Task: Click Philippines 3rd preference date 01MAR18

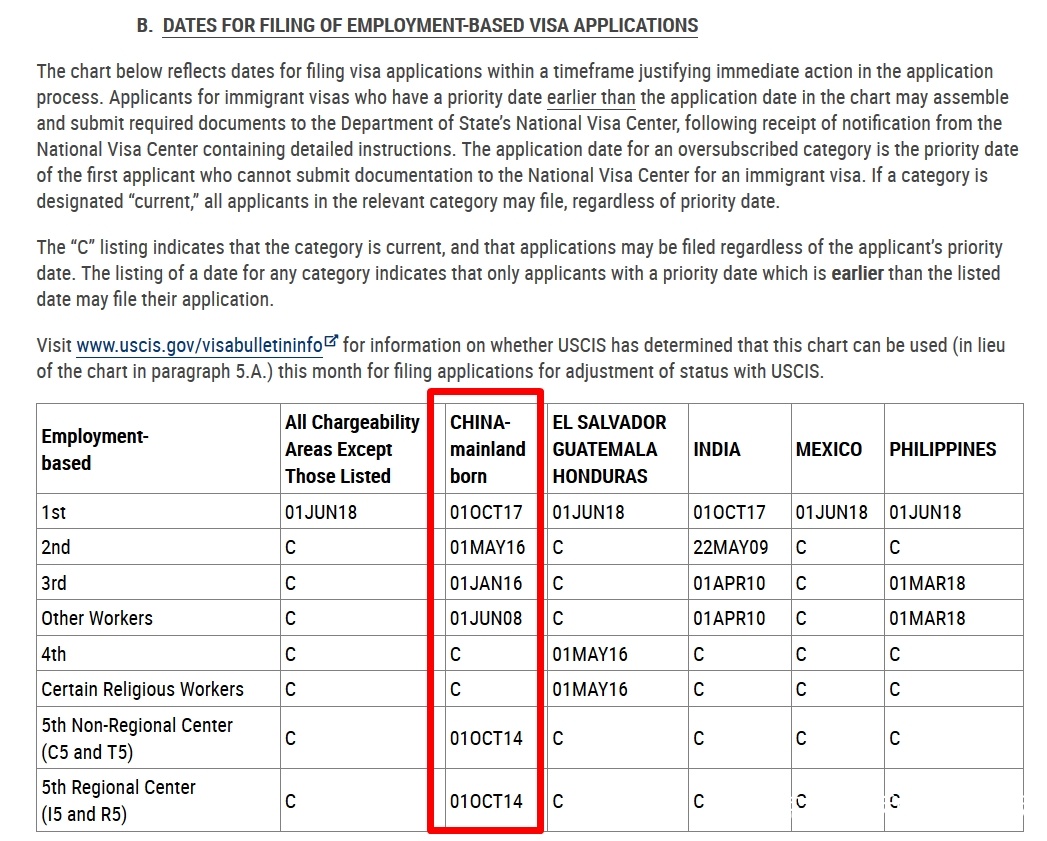Action: pos(927,583)
